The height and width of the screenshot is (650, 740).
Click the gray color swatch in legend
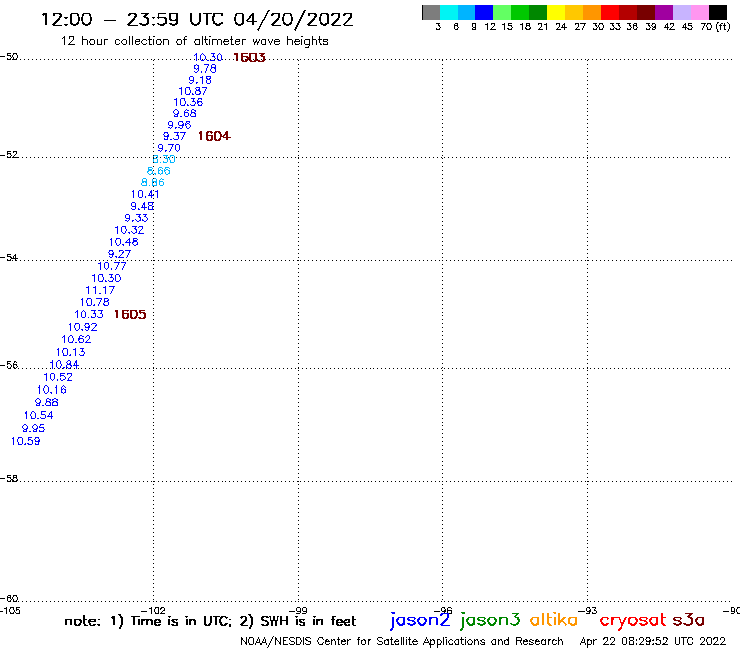[x=431, y=12]
